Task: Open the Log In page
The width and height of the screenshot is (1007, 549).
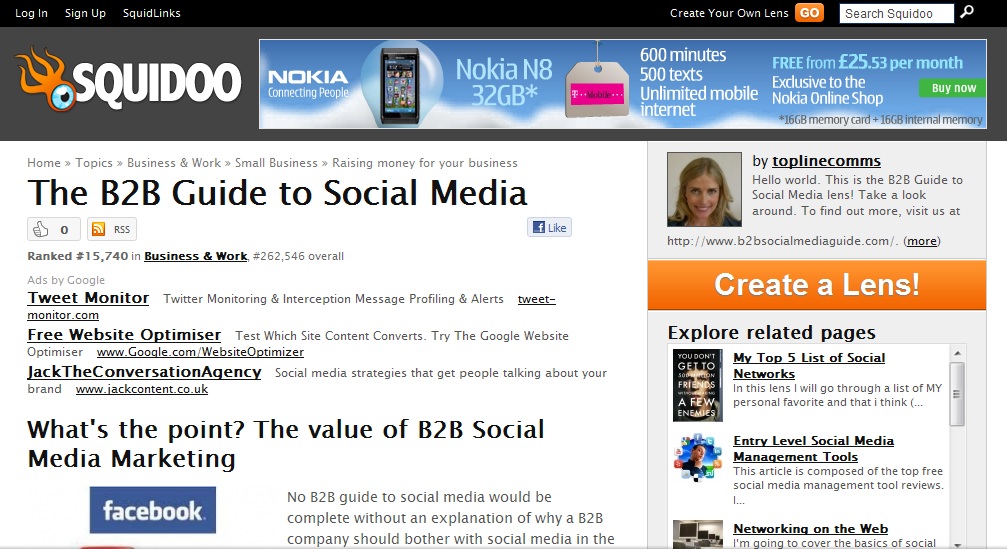Action: point(31,13)
